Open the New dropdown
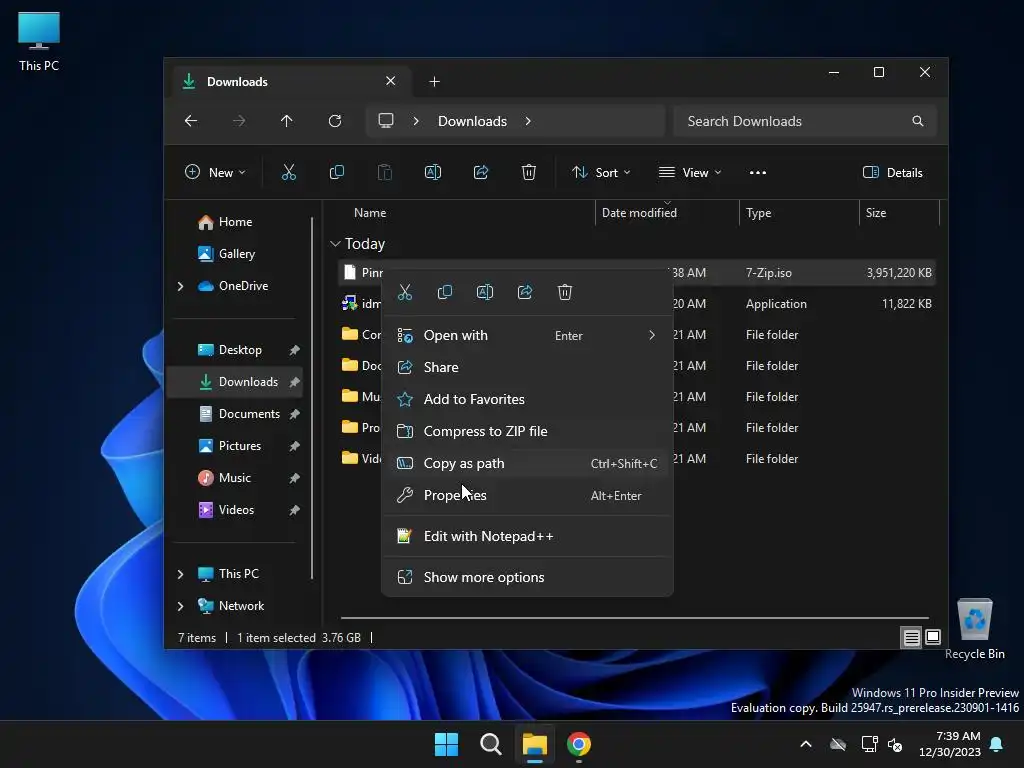 point(215,172)
